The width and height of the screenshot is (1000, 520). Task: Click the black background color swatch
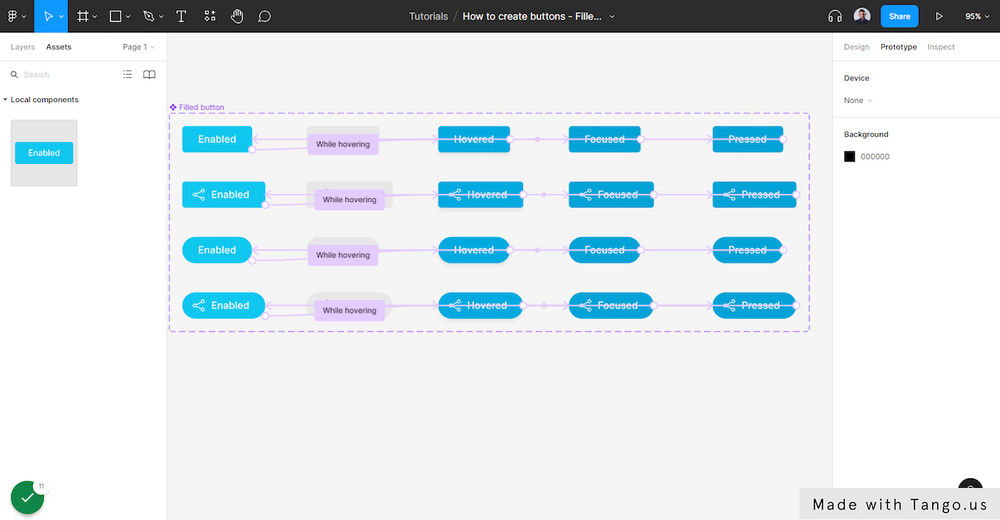pyautogui.click(x=849, y=156)
